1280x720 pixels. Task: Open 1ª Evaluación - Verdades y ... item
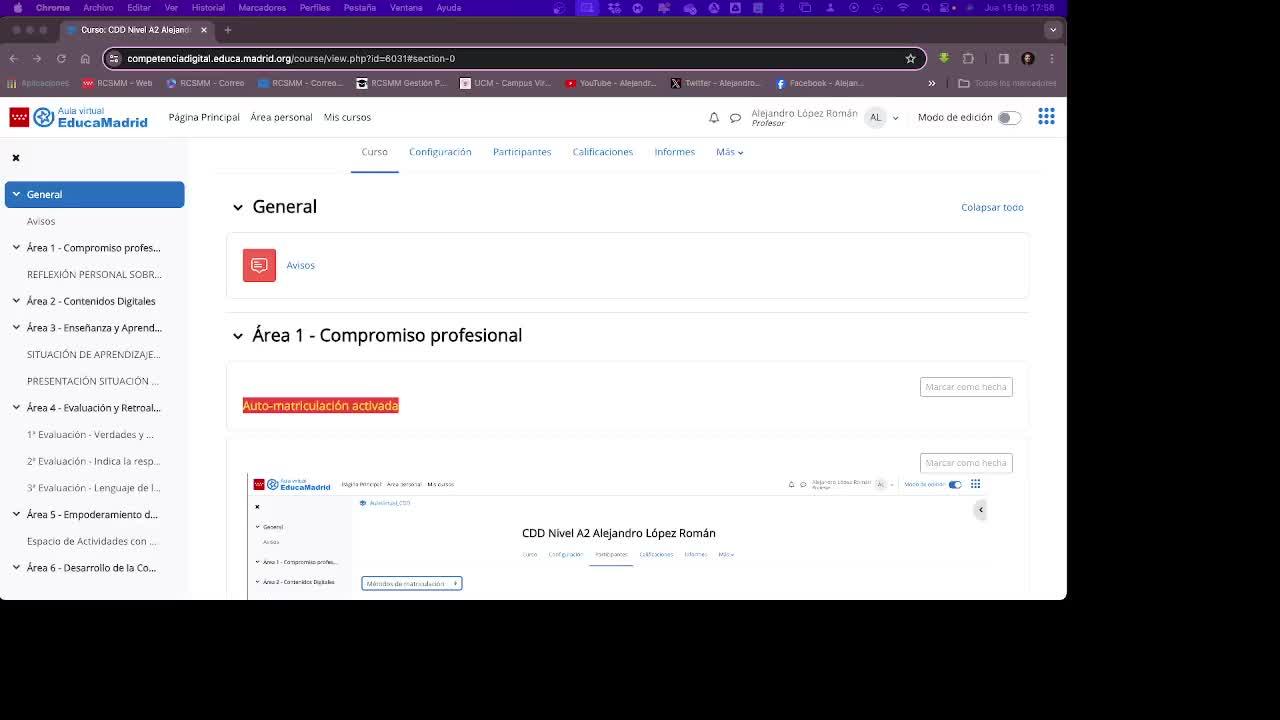pyautogui.click(x=90, y=434)
